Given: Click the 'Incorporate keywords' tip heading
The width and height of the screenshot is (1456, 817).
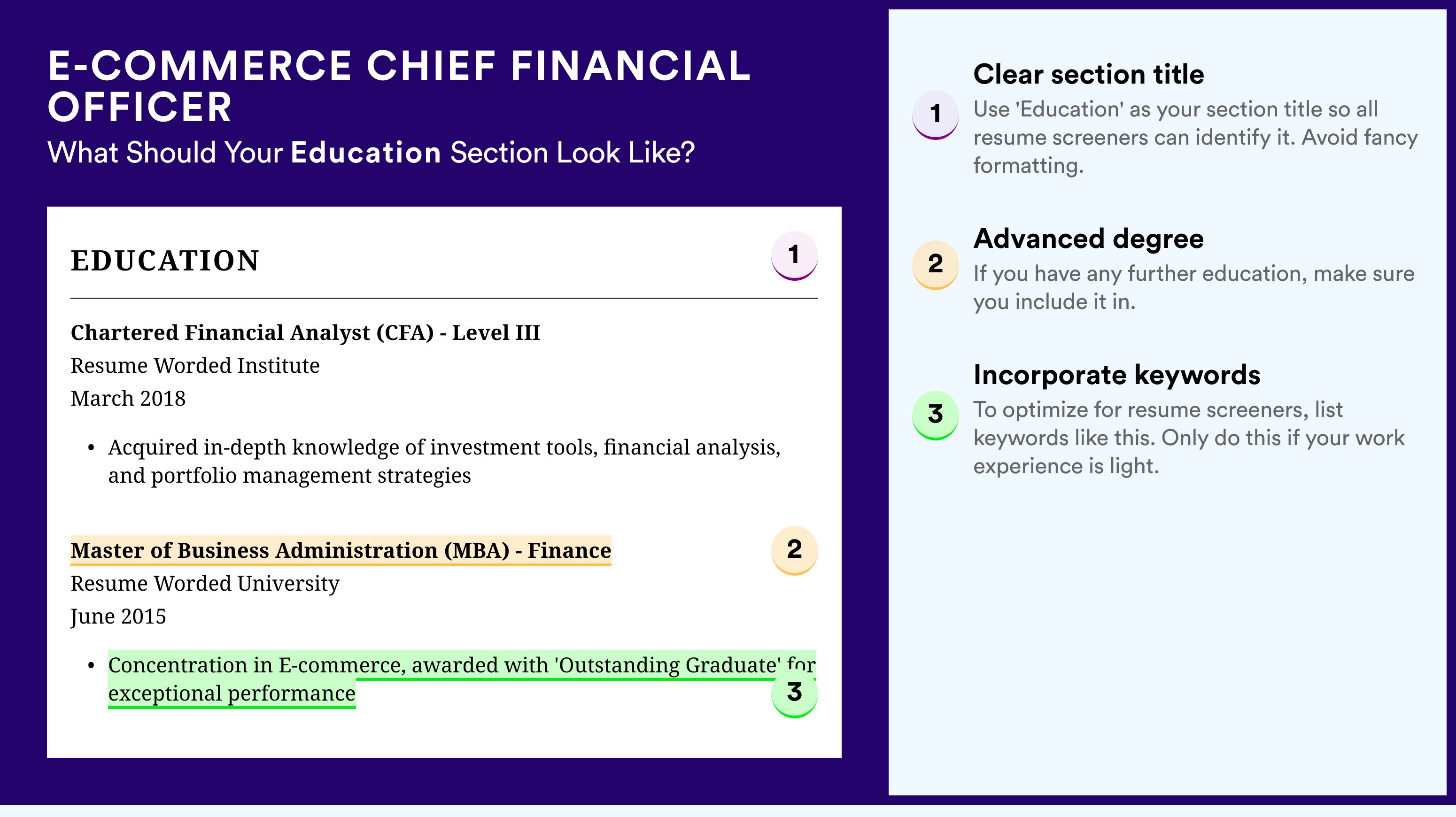Looking at the screenshot, I should (1117, 375).
